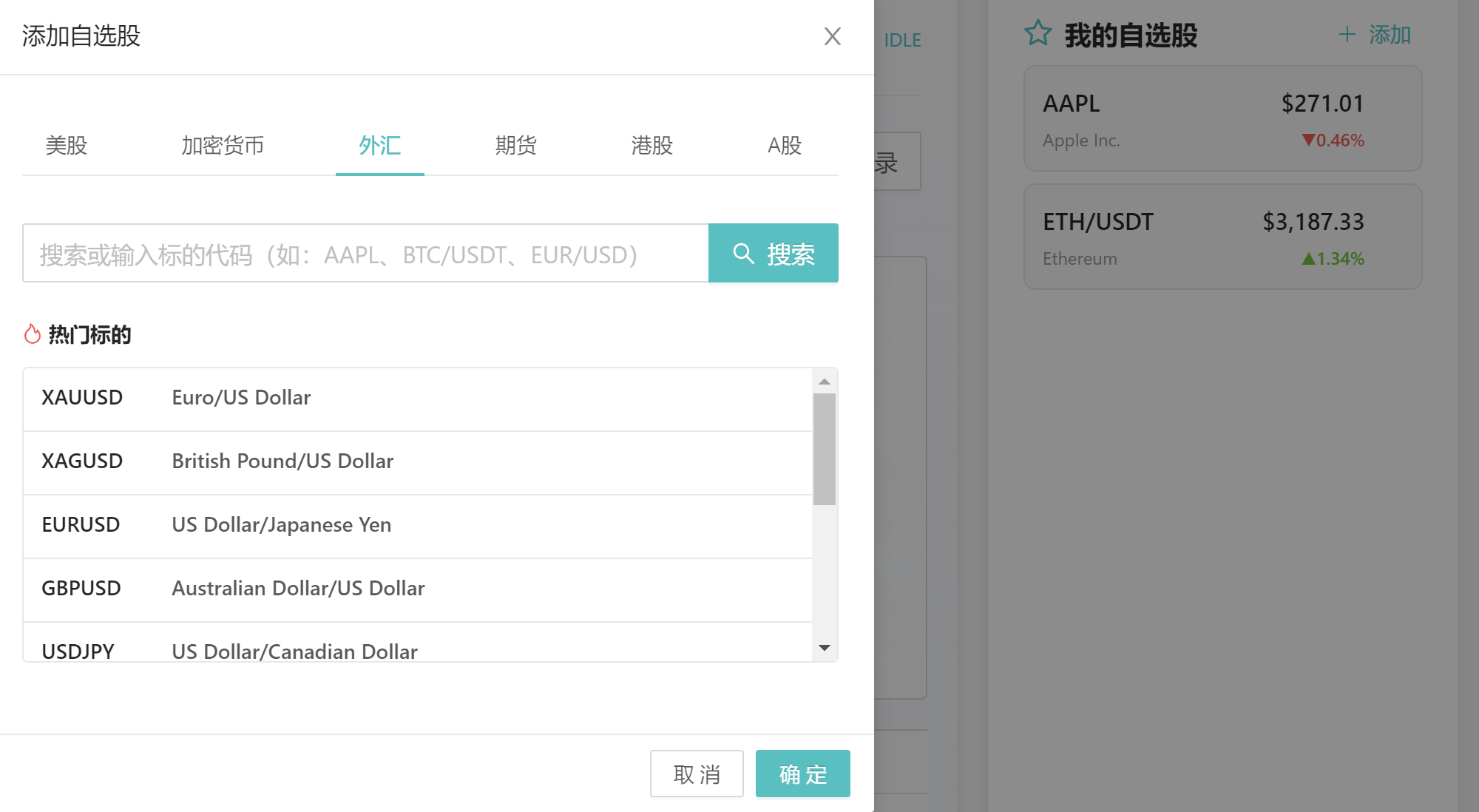Click the symbol list scrollbar thumb
Image resolution: width=1479 pixels, height=812 pixels.
(824, 449)
